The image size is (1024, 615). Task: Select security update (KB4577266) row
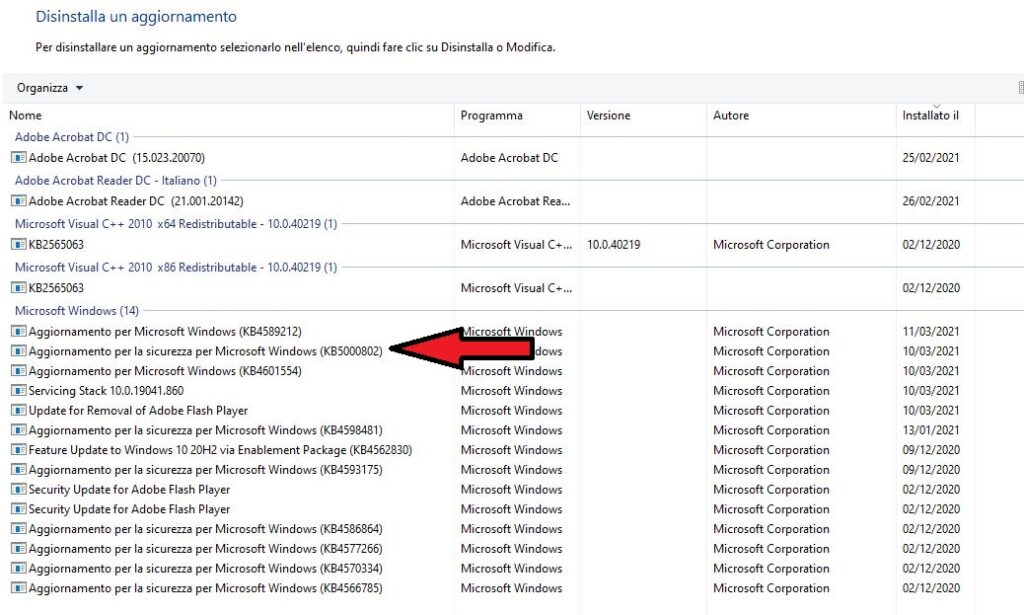(206, 549)
